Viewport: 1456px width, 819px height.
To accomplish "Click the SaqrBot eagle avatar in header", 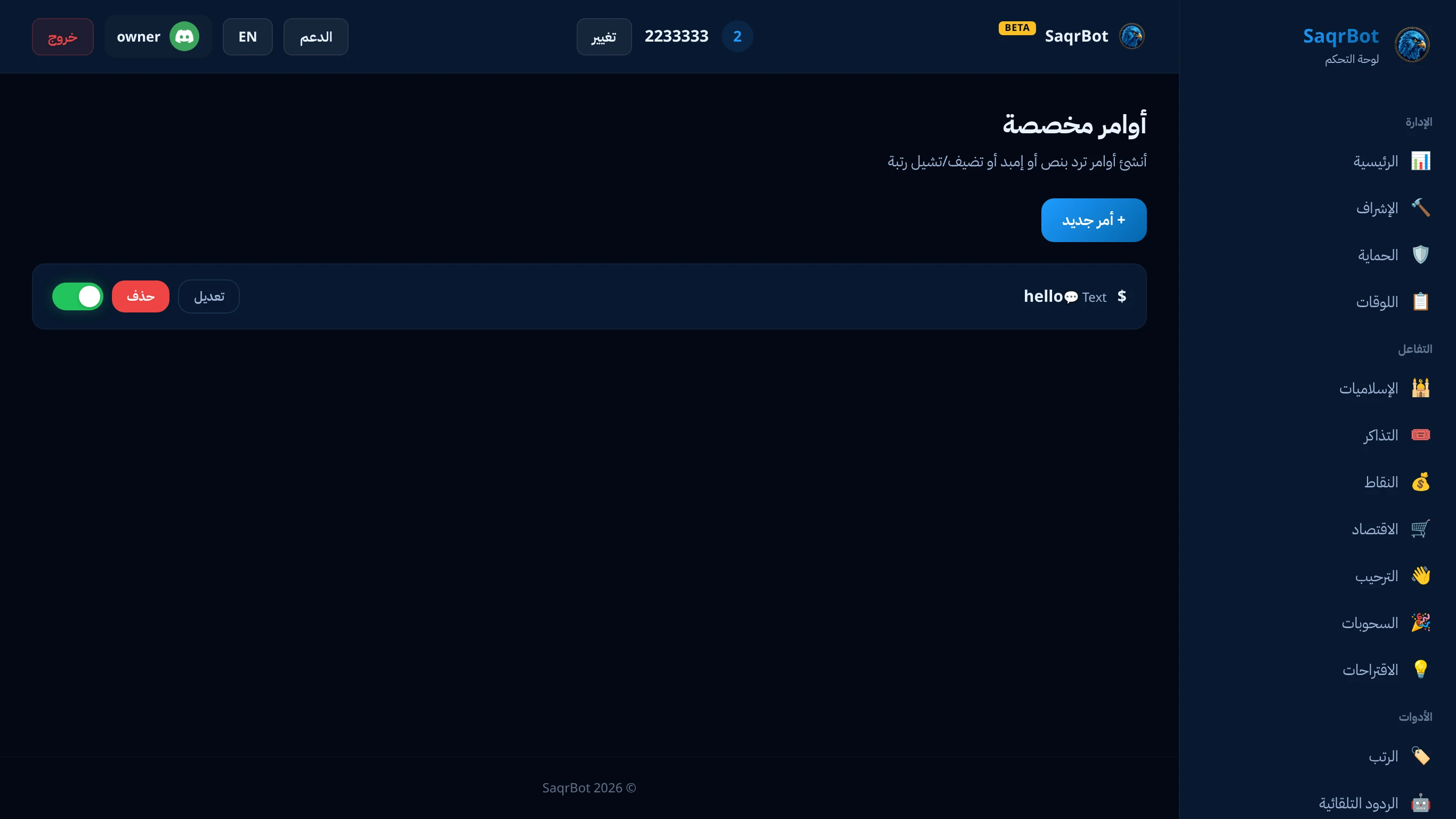I will click(1131, 36).
